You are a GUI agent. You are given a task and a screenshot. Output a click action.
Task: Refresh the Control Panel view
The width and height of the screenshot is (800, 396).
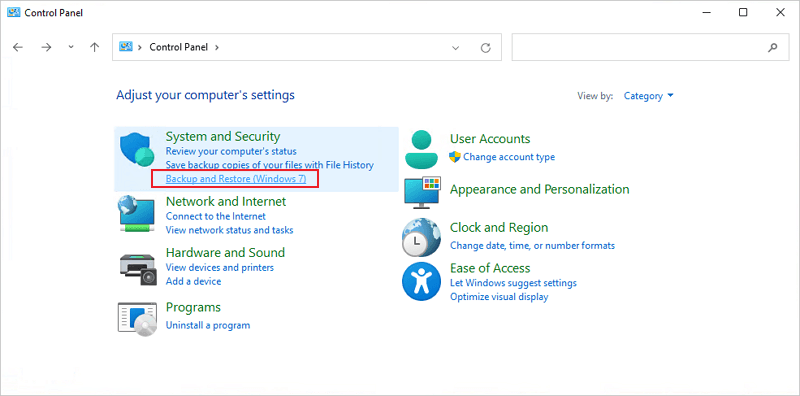click(x=486, y=47)
